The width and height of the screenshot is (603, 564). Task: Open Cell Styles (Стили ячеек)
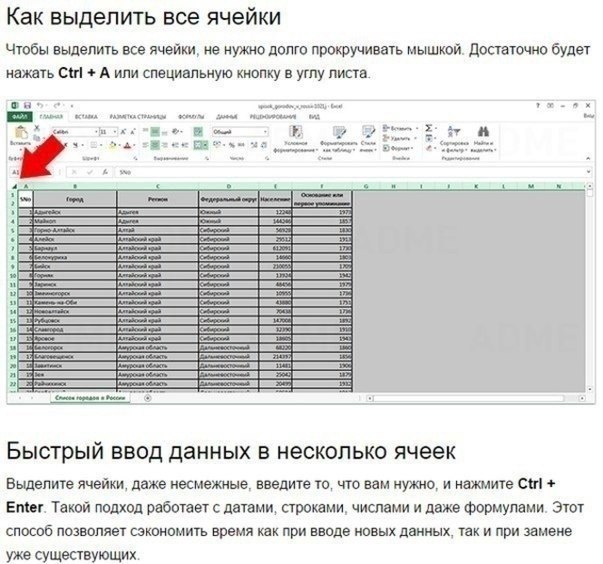point(368,139)
